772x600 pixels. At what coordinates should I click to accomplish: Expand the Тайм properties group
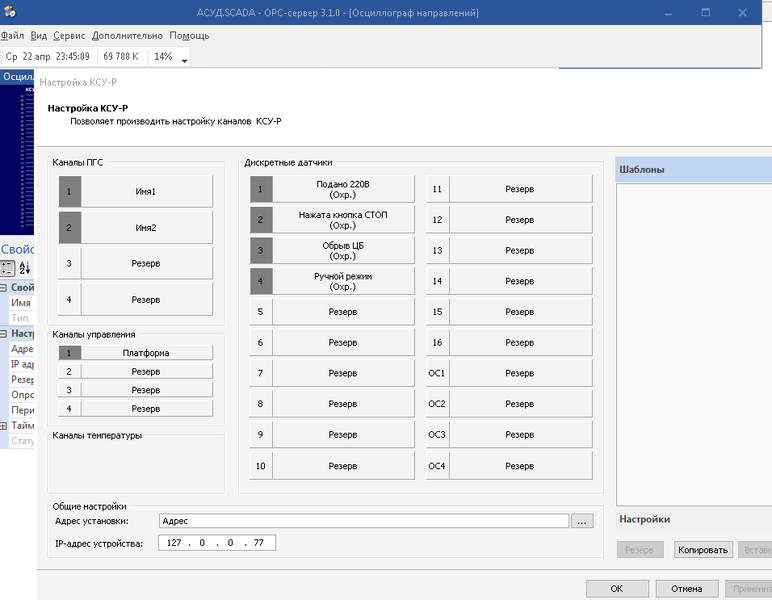pyautogui.click(x=3, y=426)
